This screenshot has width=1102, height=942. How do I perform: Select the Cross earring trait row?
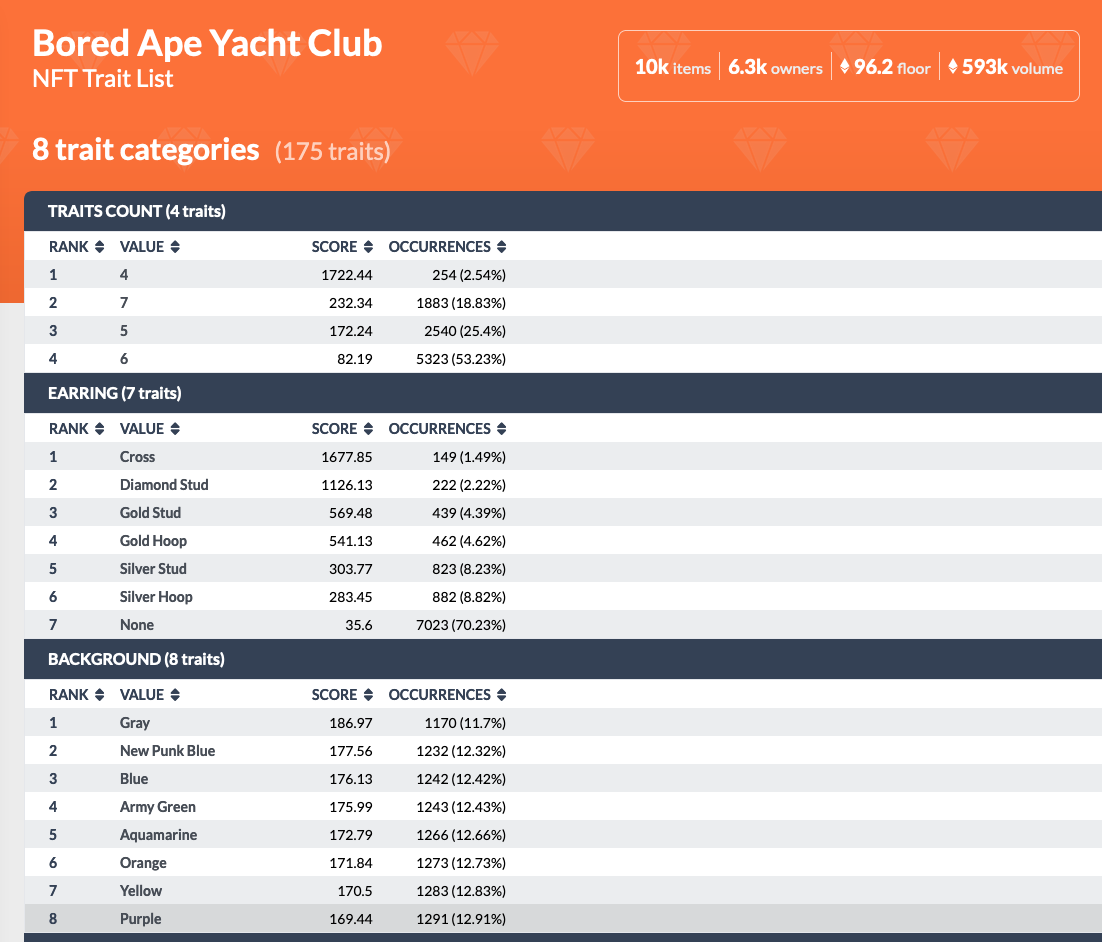click(x=137, y=457)
